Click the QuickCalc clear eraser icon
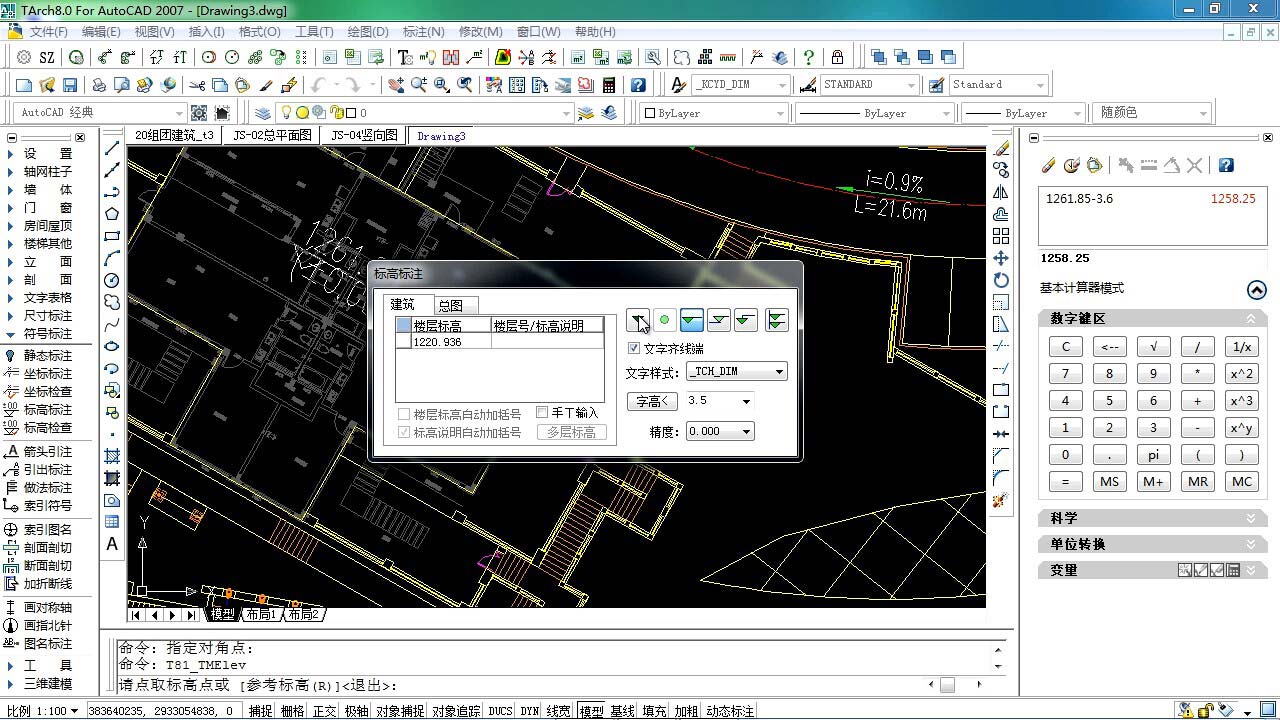Viewport: 1280px width, 720px height. pyautogui.click(x=1048, y=165)
